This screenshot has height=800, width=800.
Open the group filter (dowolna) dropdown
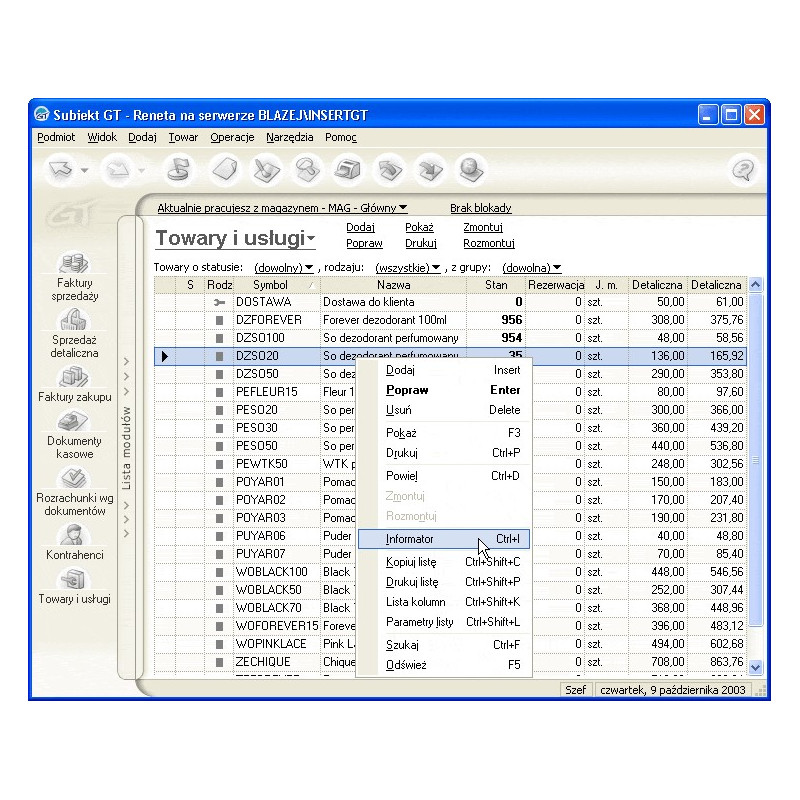(531, 268)
